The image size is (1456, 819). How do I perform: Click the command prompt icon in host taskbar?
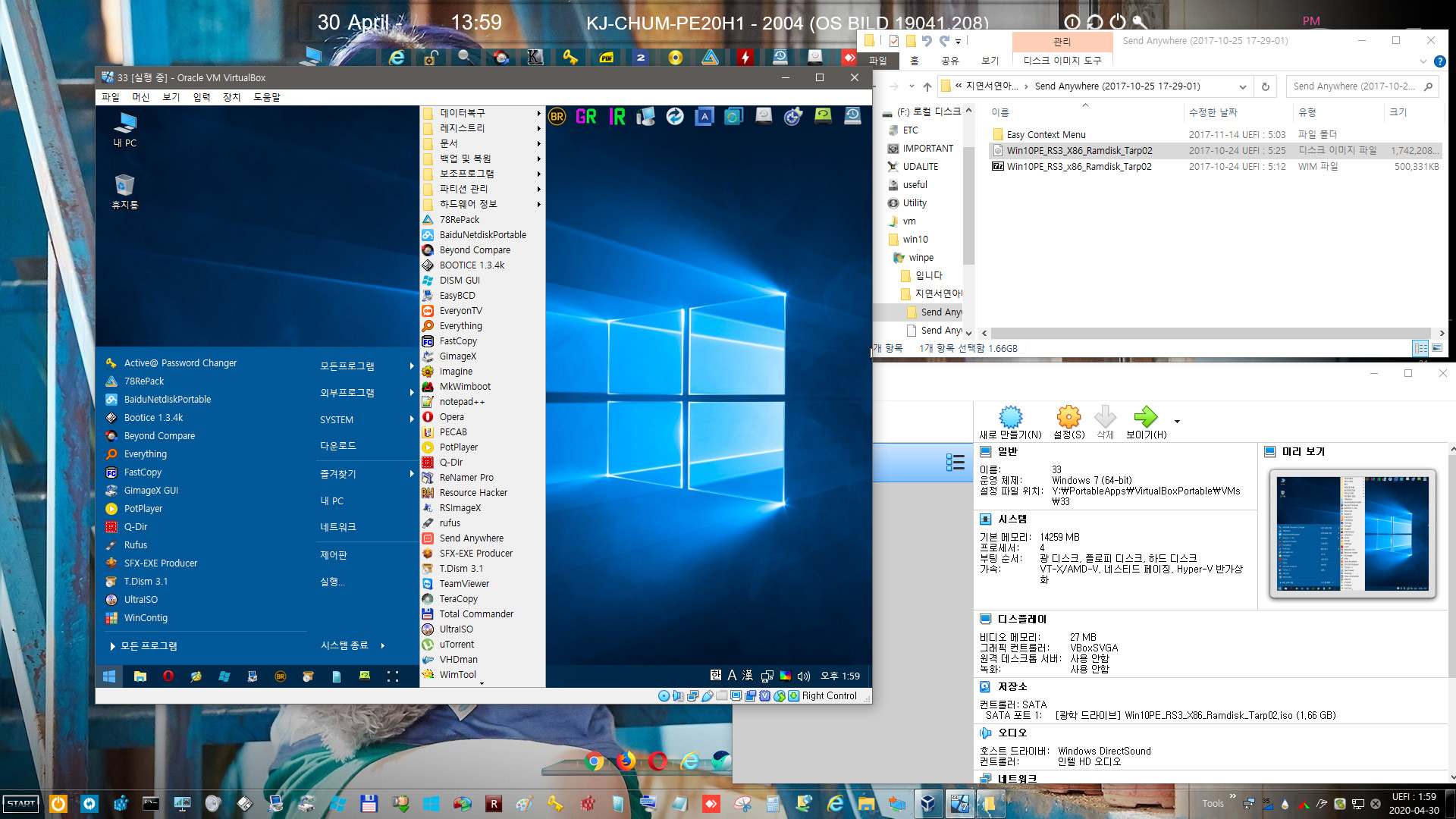click(x=151, y=803)
